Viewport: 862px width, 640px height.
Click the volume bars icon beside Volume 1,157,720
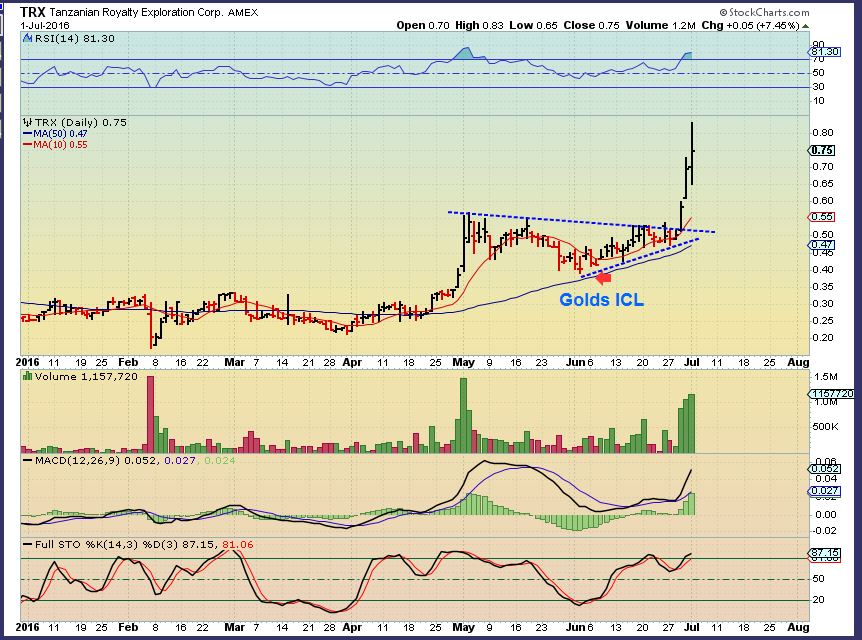(x=27, y=376)
